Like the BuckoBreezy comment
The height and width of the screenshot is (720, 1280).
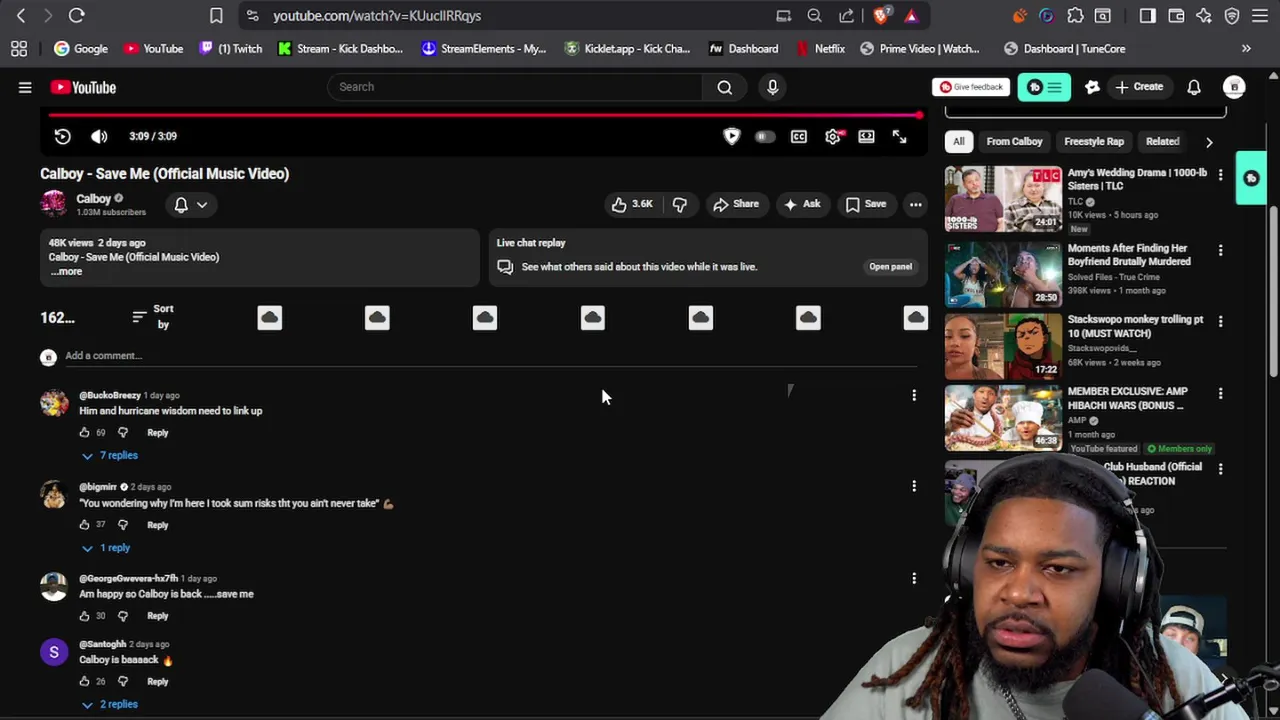coord(84,433)
